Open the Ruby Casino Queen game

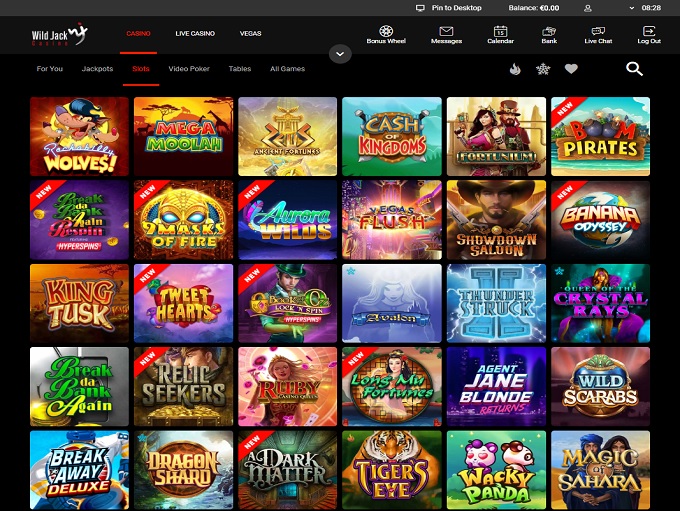click(x=288, y=387)
